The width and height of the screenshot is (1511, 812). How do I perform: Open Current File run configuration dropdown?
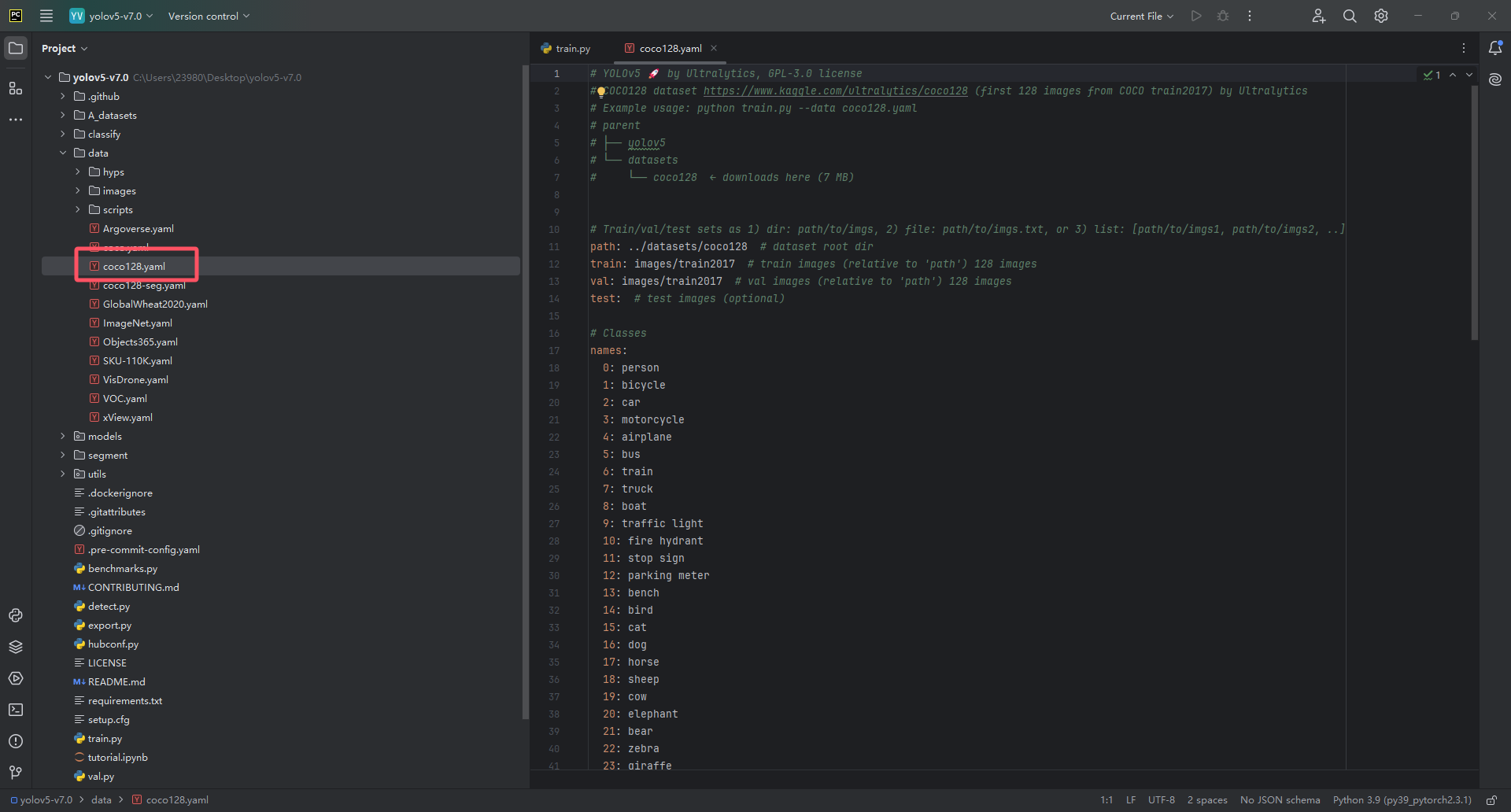point(1141,16)
